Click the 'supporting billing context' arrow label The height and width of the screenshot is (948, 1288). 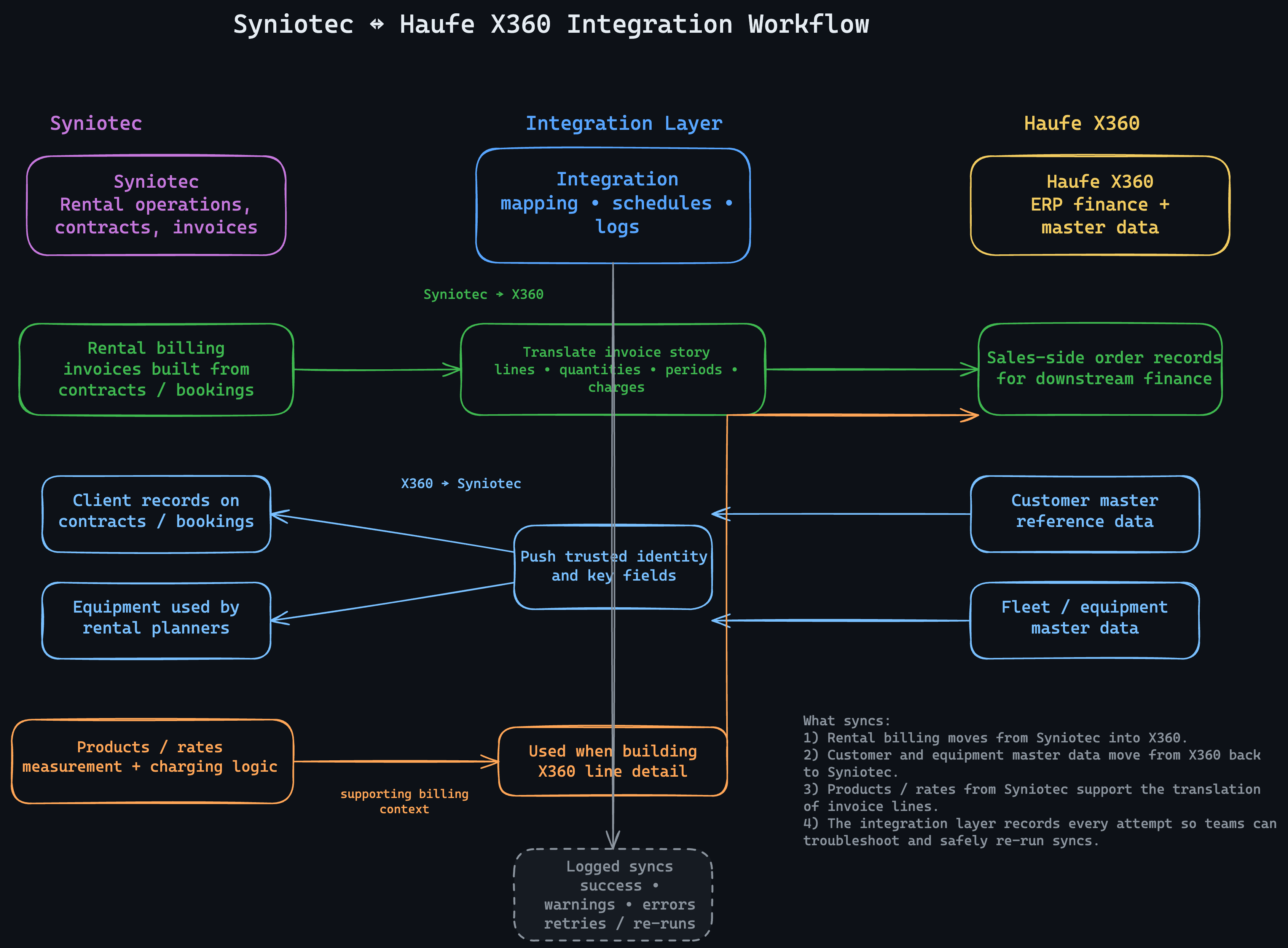coord(404,802)
